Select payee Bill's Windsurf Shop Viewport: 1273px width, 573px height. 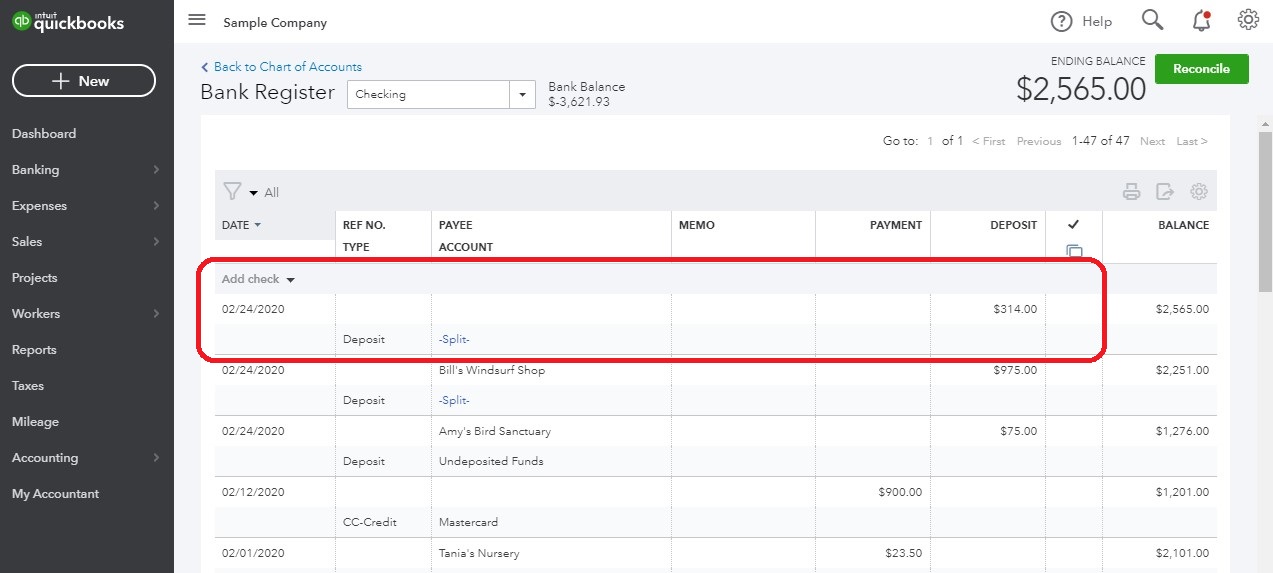(492, 370)
